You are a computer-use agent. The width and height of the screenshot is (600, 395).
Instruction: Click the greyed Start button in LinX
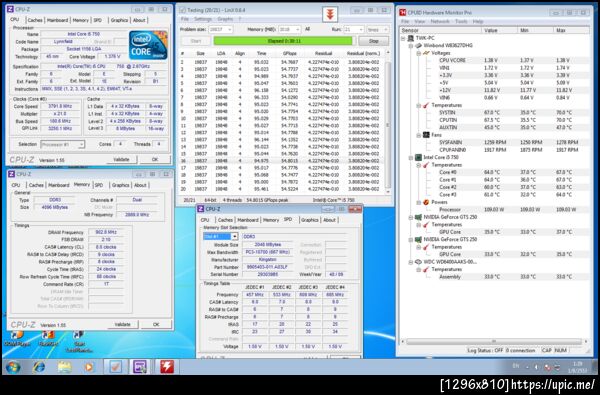[x=196, y=41]
